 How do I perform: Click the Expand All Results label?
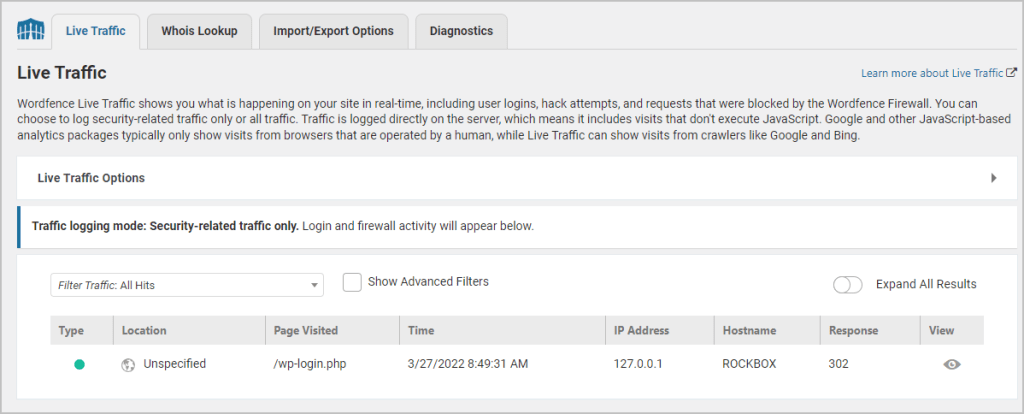pyautogui.click(x=926, y=284)
